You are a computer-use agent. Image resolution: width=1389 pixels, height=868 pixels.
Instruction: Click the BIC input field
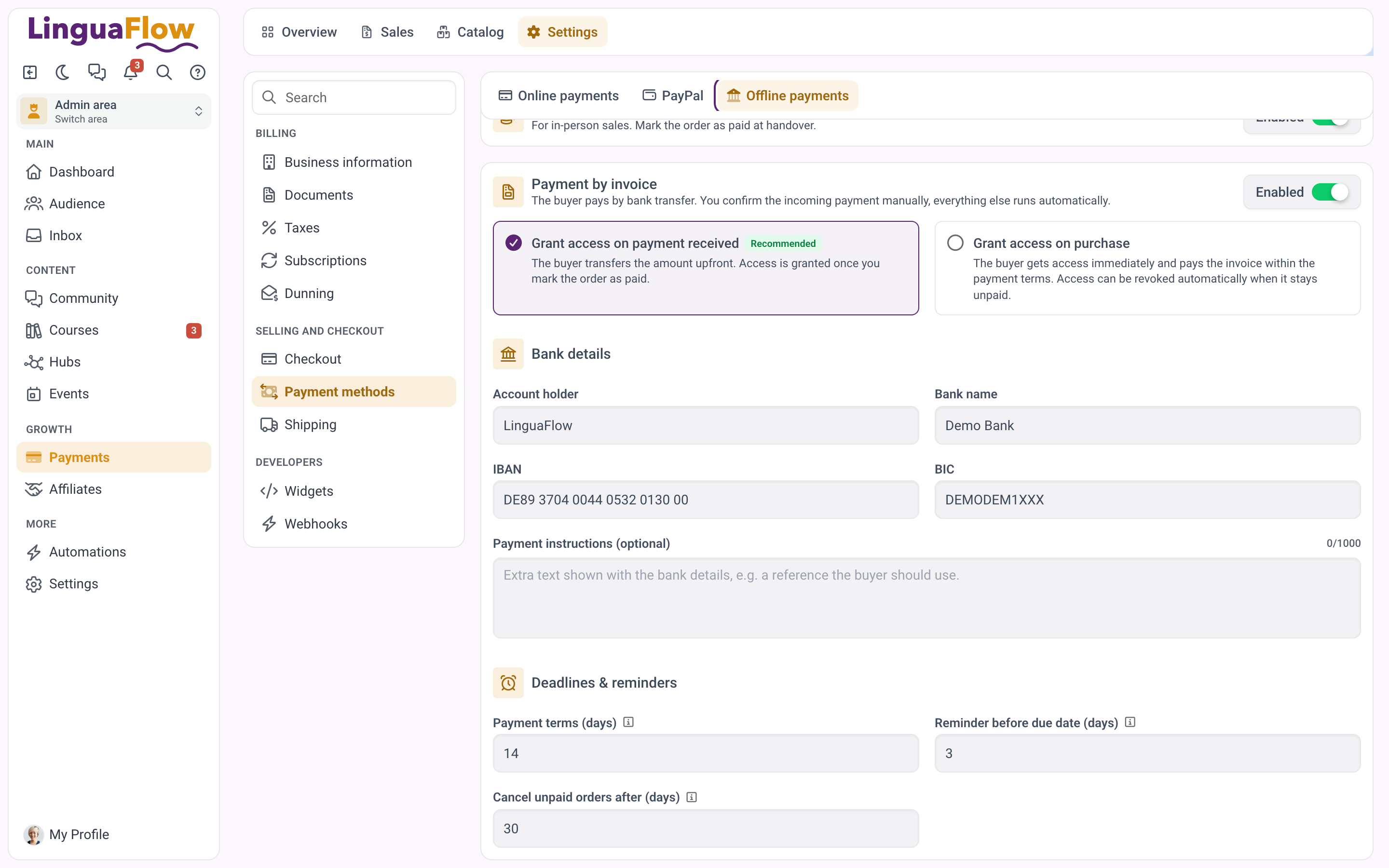pyautogui.click(x=1147, y=500)
